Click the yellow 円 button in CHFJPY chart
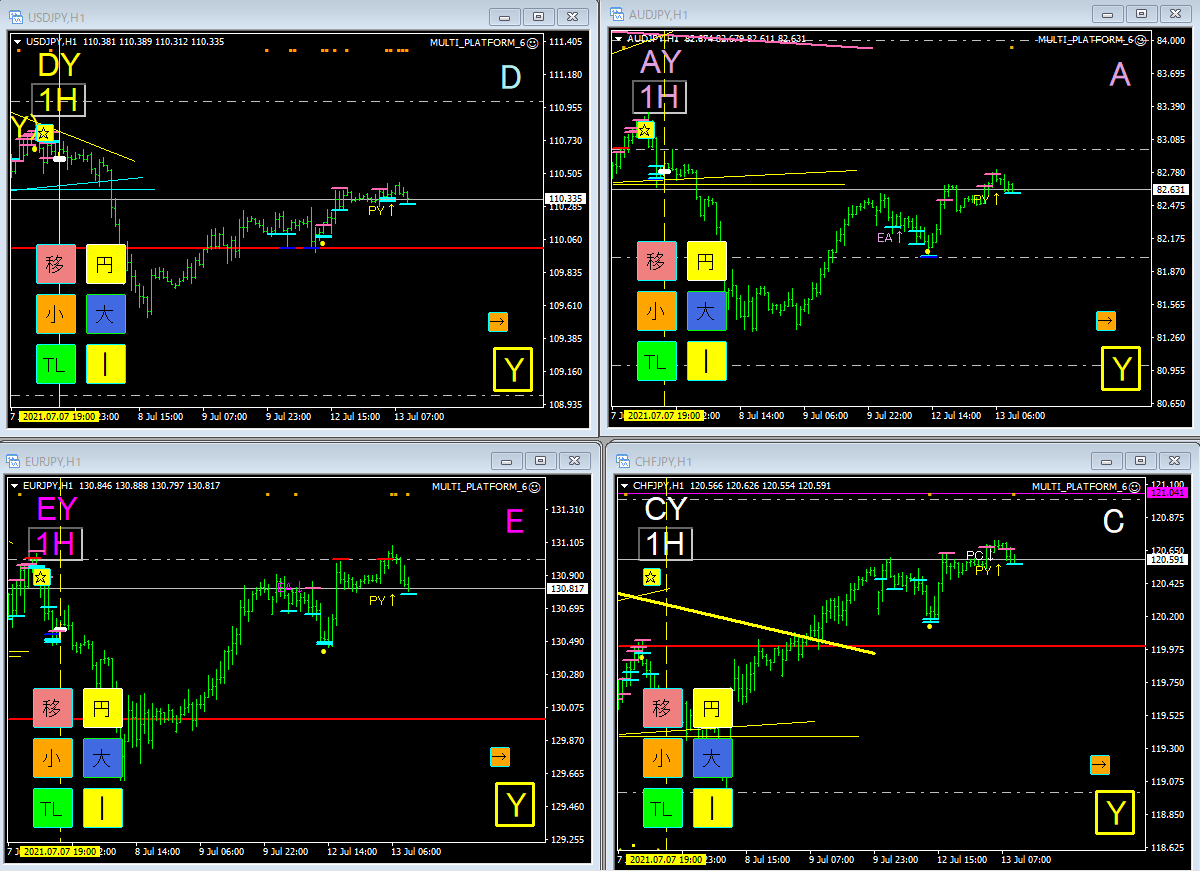This screenshot has width=1200, height=871. pyautogui.click(x=711, y=708)
